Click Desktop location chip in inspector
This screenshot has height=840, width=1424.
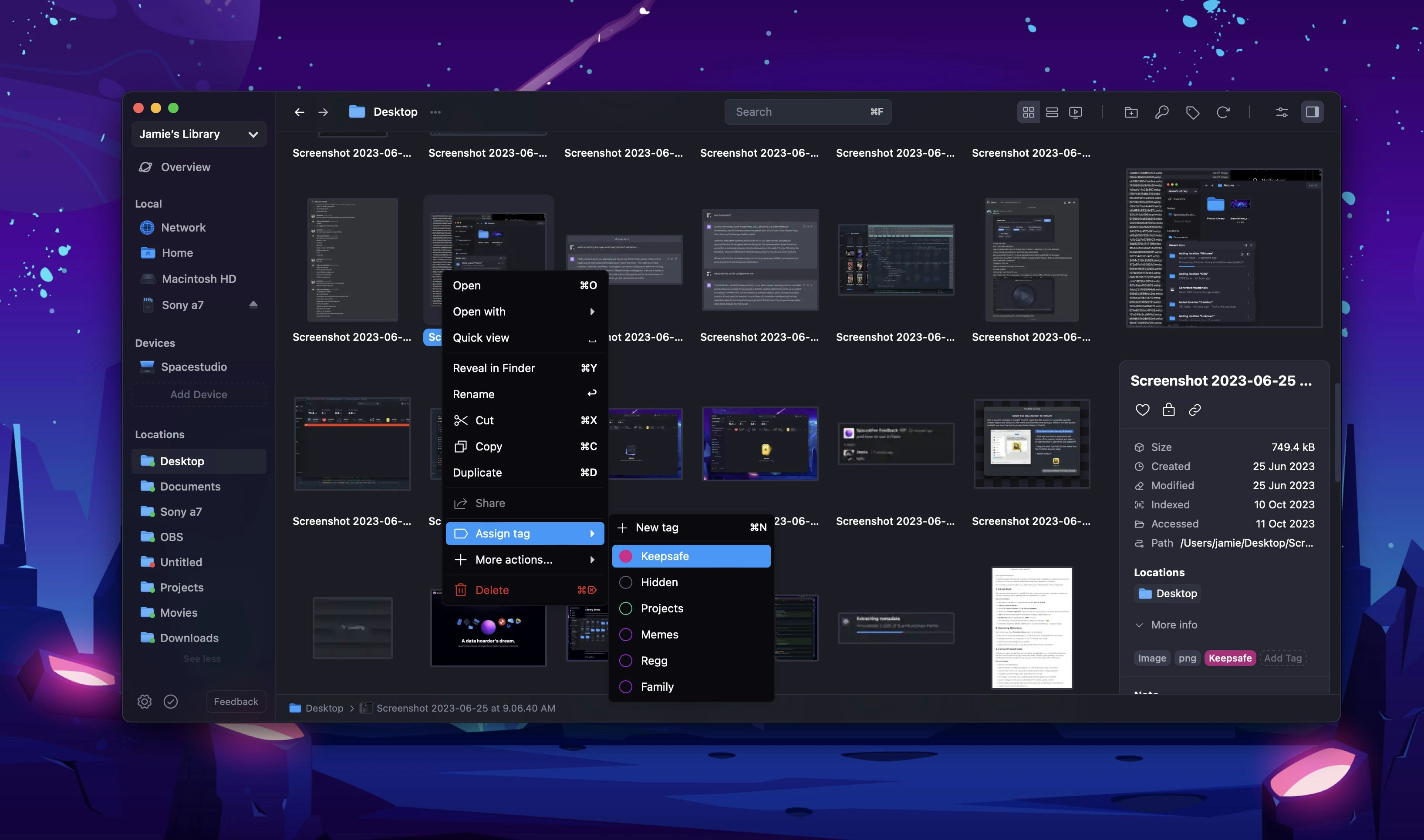click(1168, 593)
